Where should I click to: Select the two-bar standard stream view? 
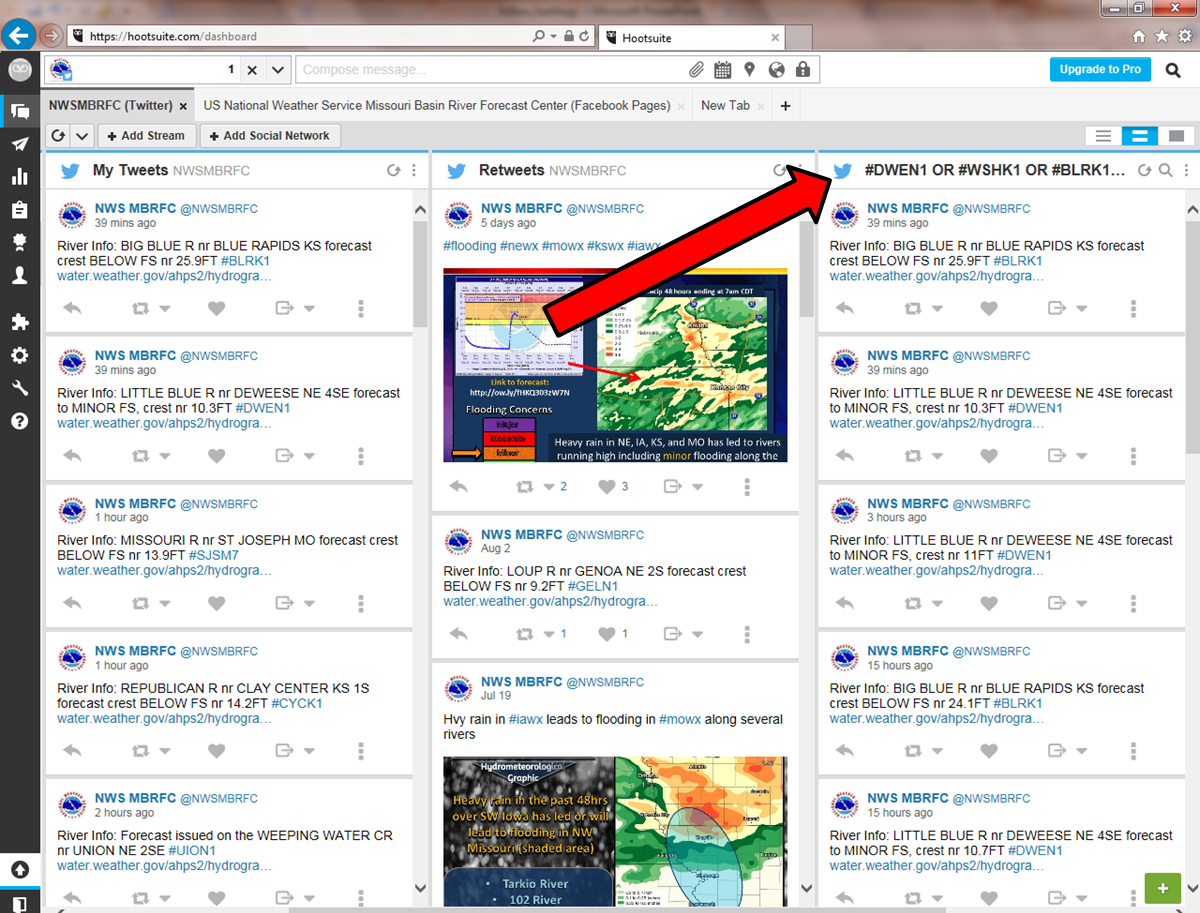(x=1139, y=136)
